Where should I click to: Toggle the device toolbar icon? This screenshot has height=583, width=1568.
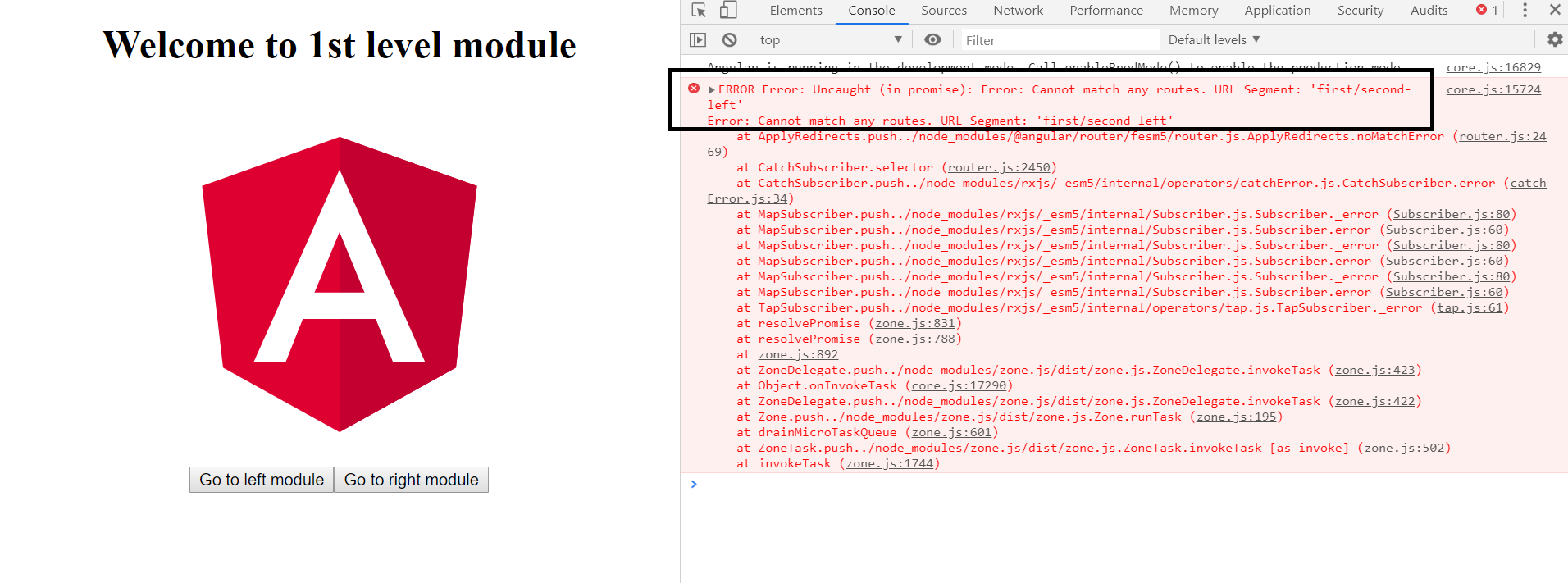[728, 11]
